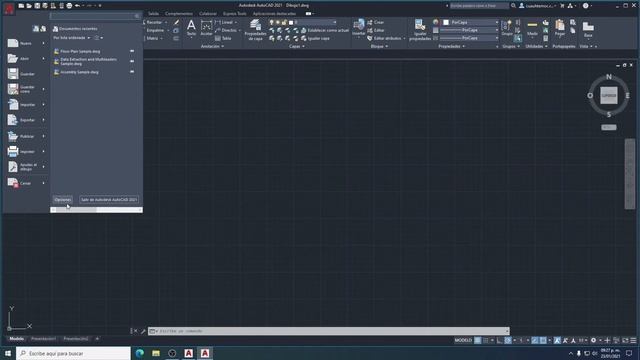Screen dimensions: 640x360
Task: Switch to the Complementos ribbon tab
Action: tap(178, 14)
